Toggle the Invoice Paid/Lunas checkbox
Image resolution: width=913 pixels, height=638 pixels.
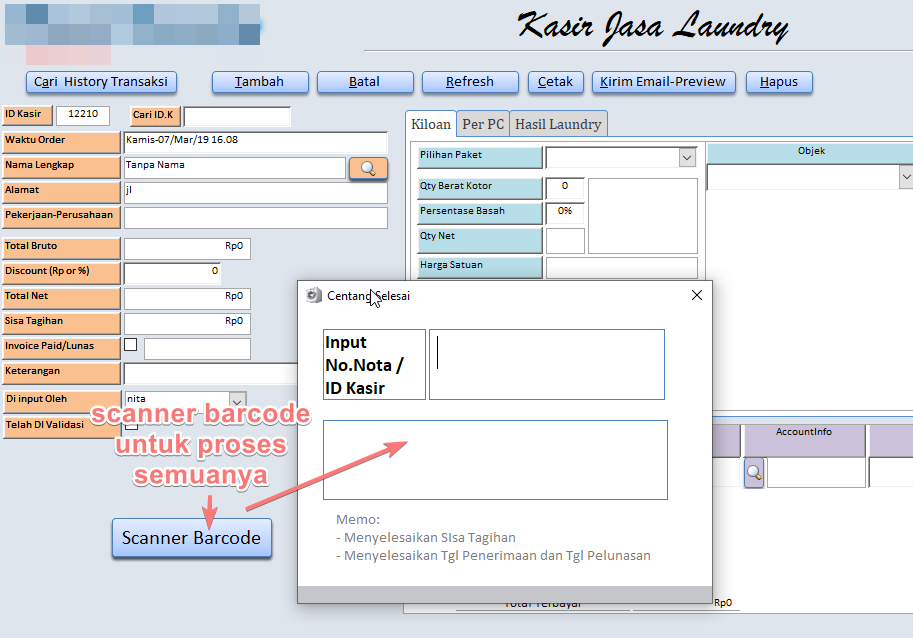coord(130,345)
